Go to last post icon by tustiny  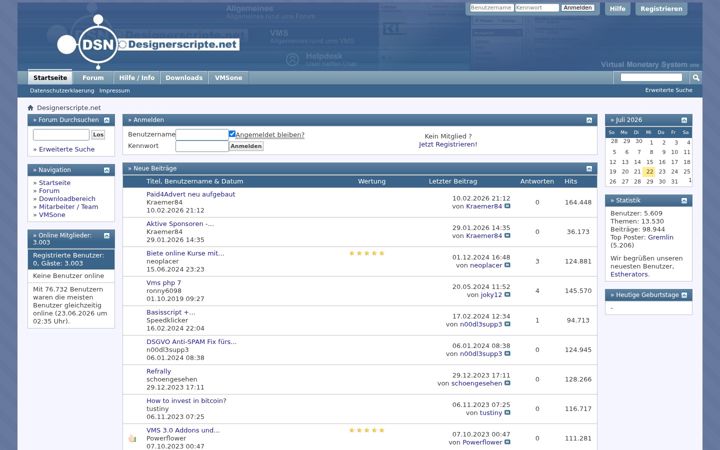(507, 412)
